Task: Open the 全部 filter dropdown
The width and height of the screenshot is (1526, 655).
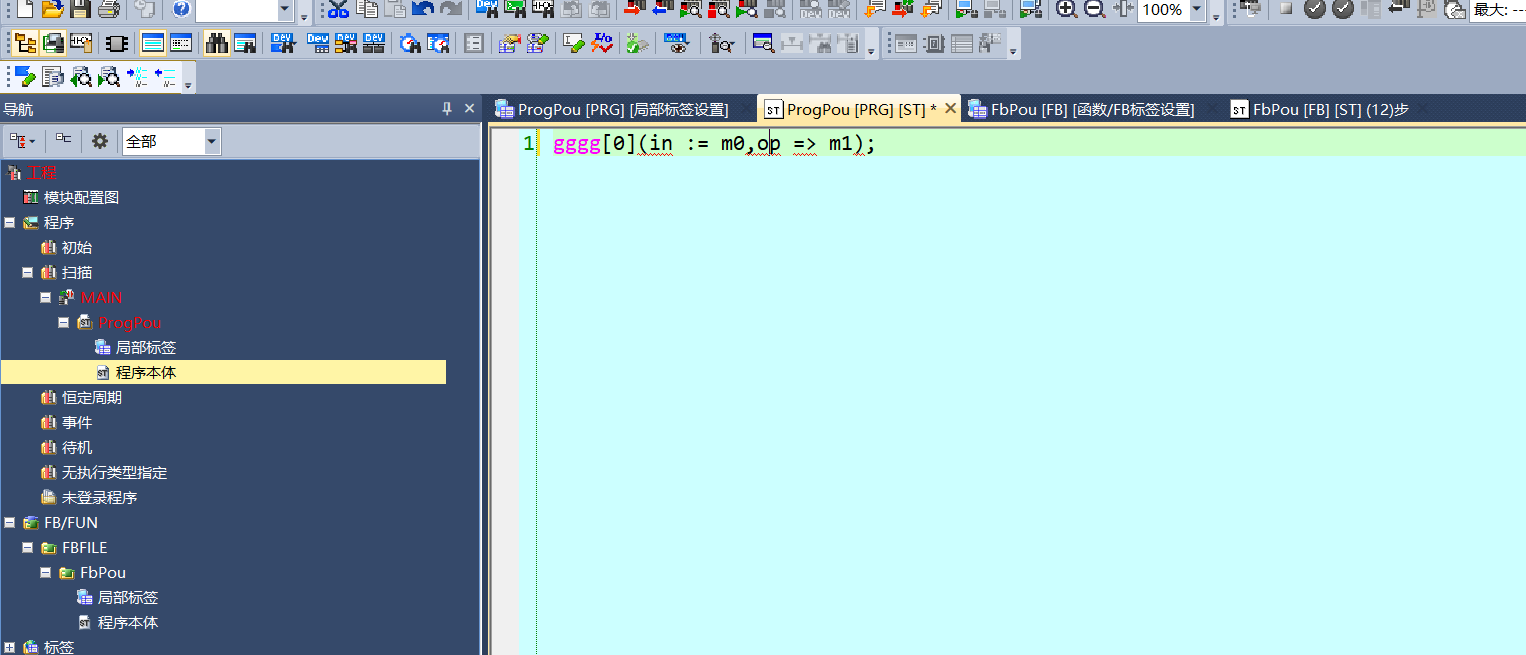Action: coord(211,142)
